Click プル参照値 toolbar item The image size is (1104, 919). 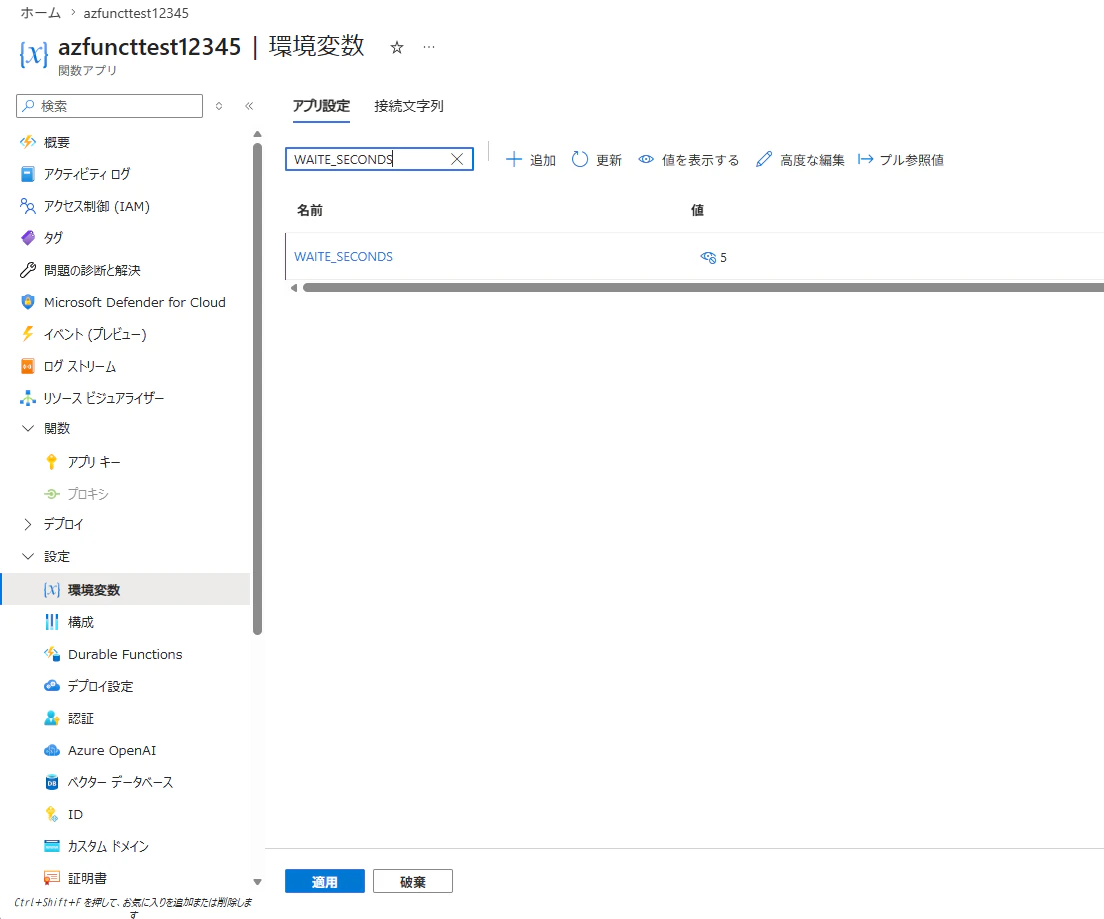click(x=901, y=160)
